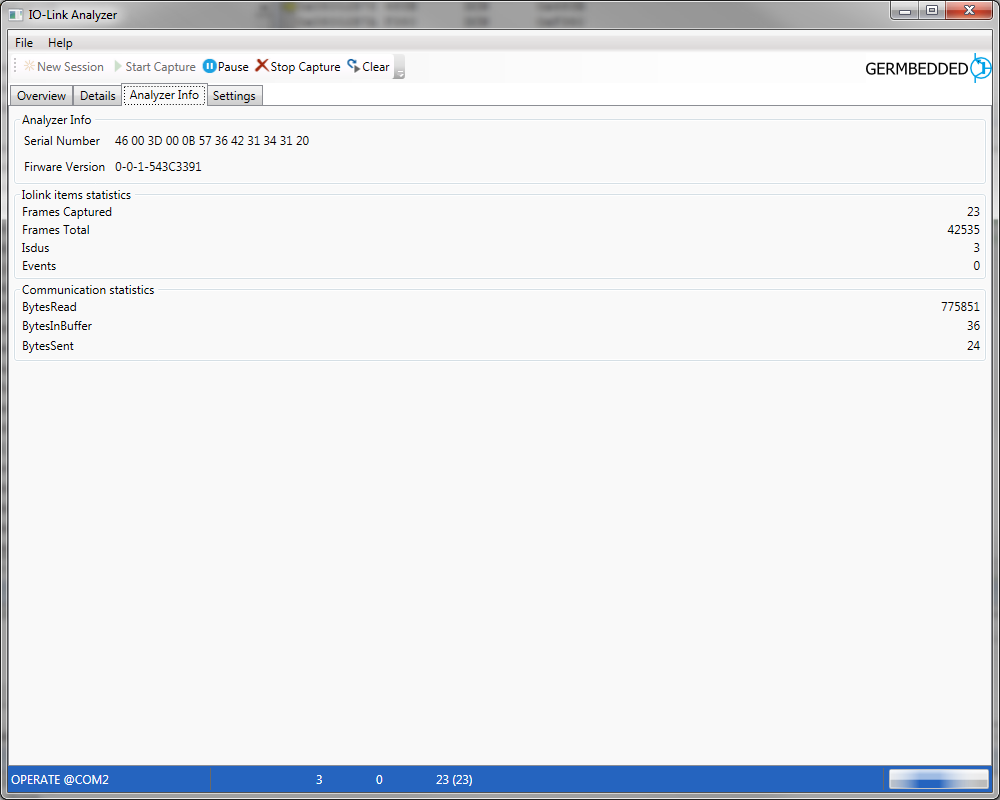Click the IO-Link Analyzer title bar icon

click(16, 14)
